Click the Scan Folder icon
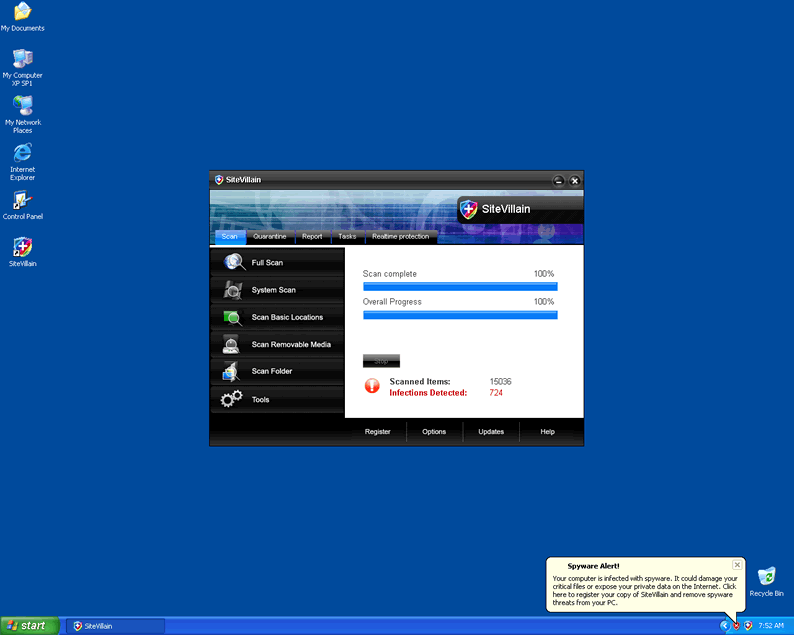 232,371
